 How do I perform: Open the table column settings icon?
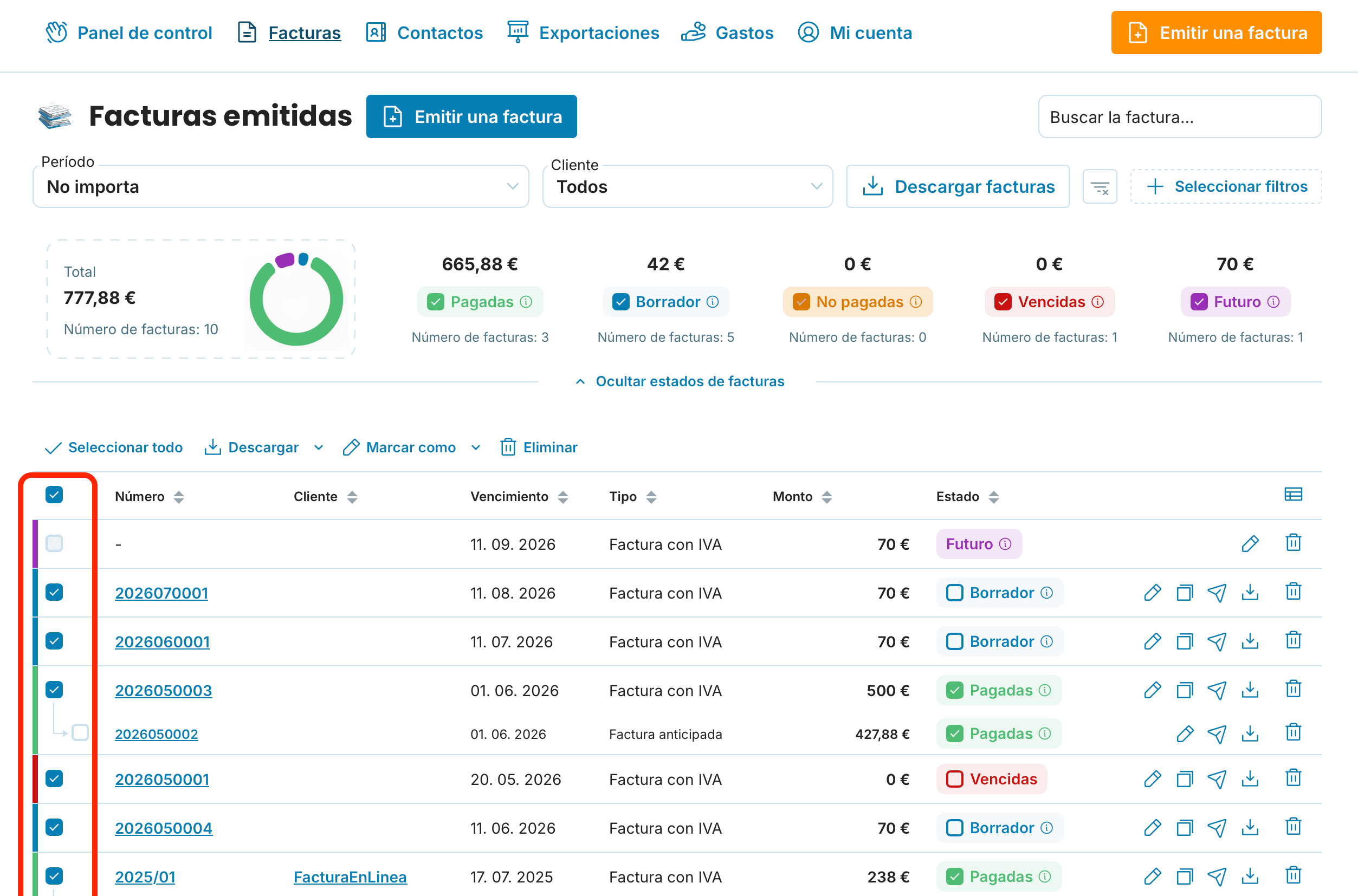[x=1293, y=494]
